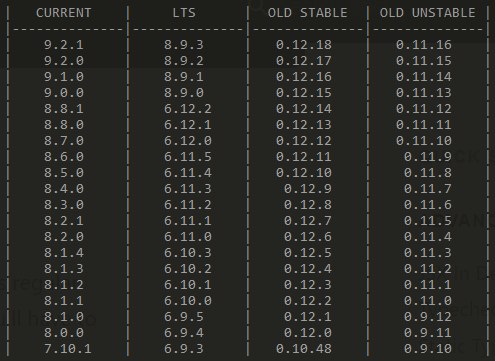Viewport: 495px width, 361px height.
Task: Select version 9.2.1 in the CURRENT column
Action: point(64,45)
